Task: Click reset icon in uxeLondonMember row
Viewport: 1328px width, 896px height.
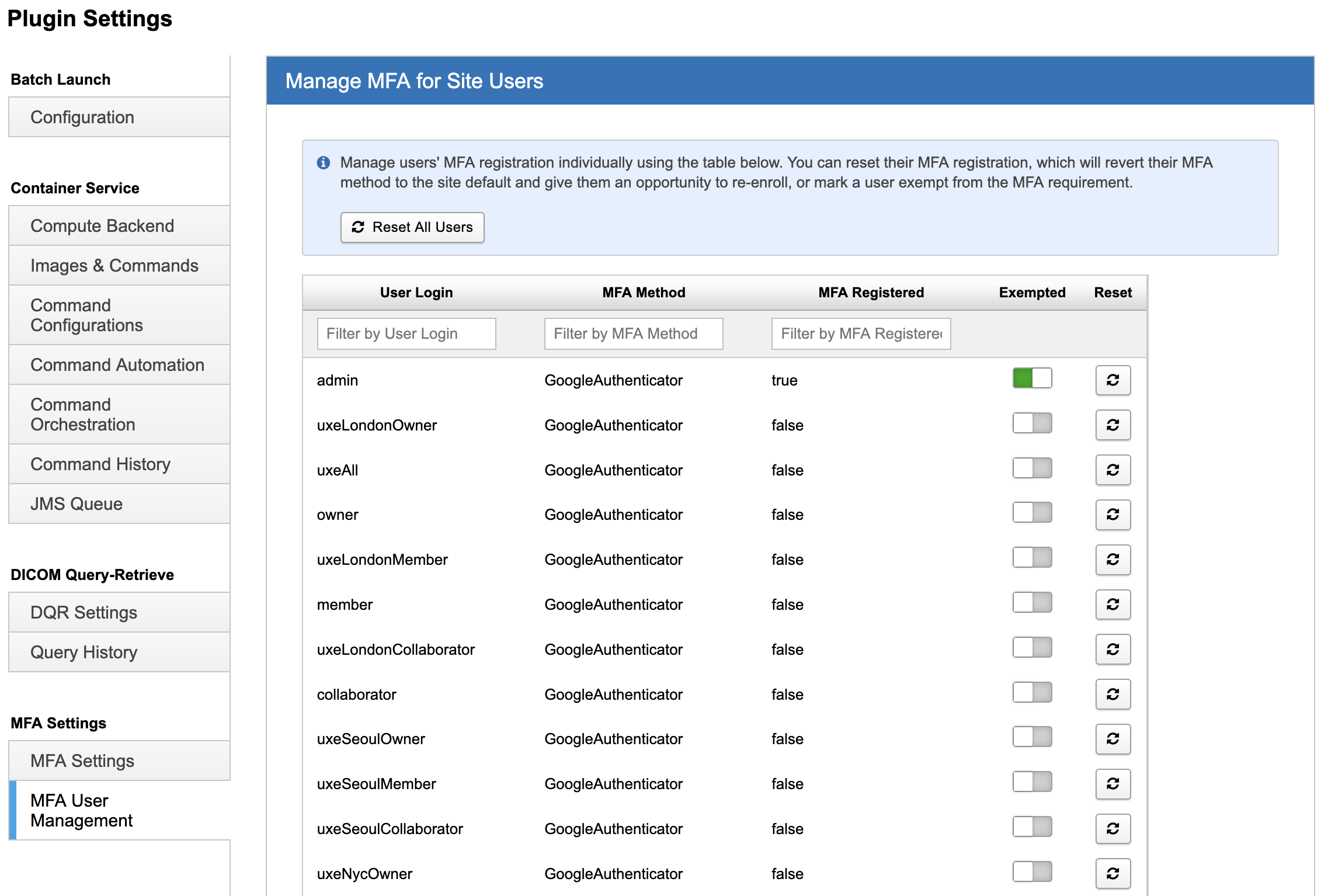Action: click(1113, 560)
